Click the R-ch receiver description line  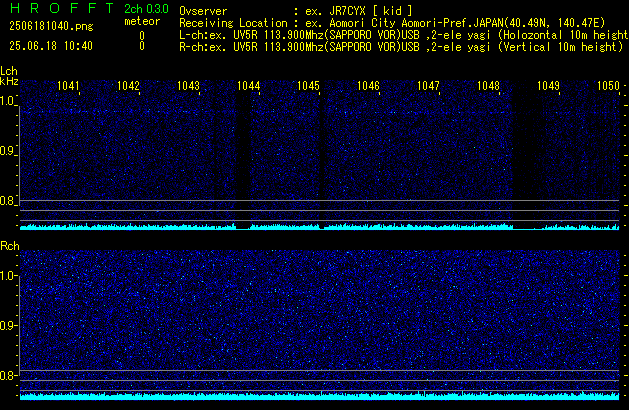401,47
